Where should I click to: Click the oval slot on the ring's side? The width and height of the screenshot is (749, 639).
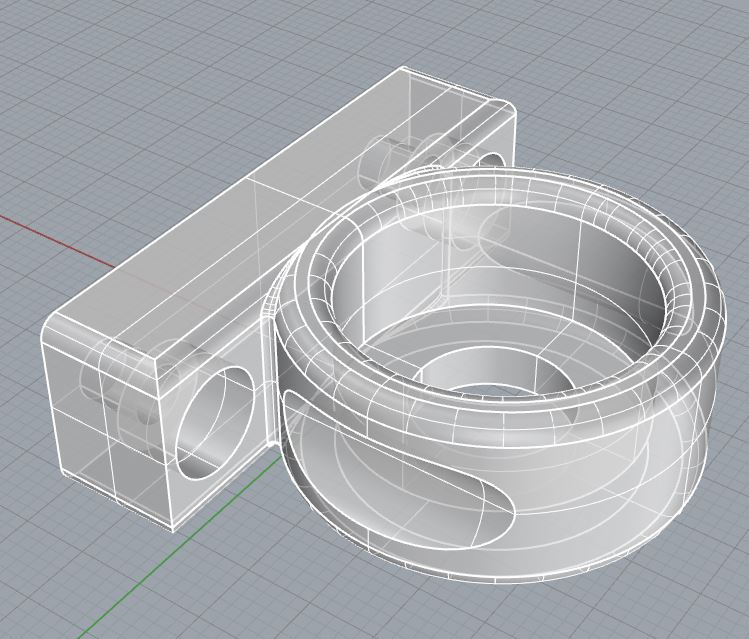[x=399, y=470]
